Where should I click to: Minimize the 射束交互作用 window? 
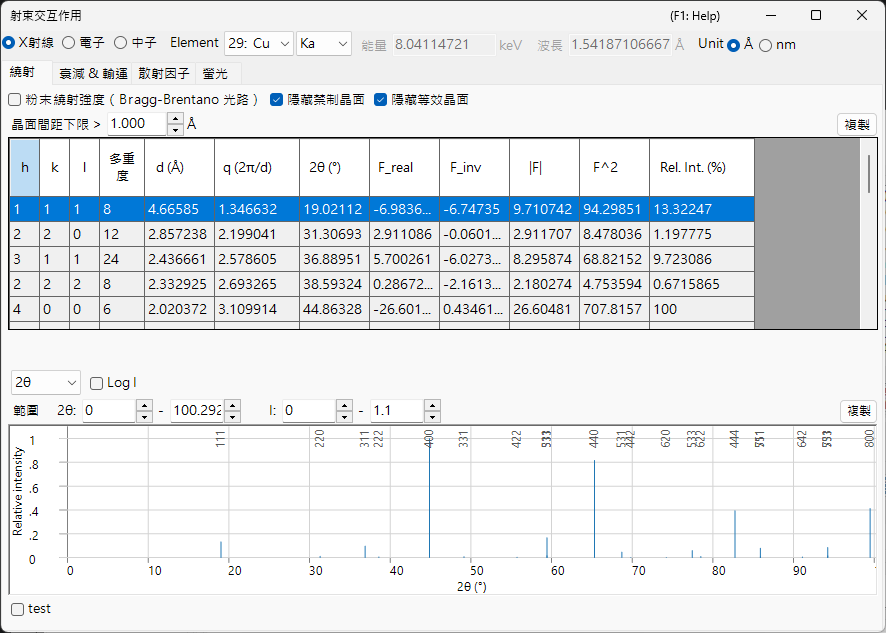pos(771,16)
